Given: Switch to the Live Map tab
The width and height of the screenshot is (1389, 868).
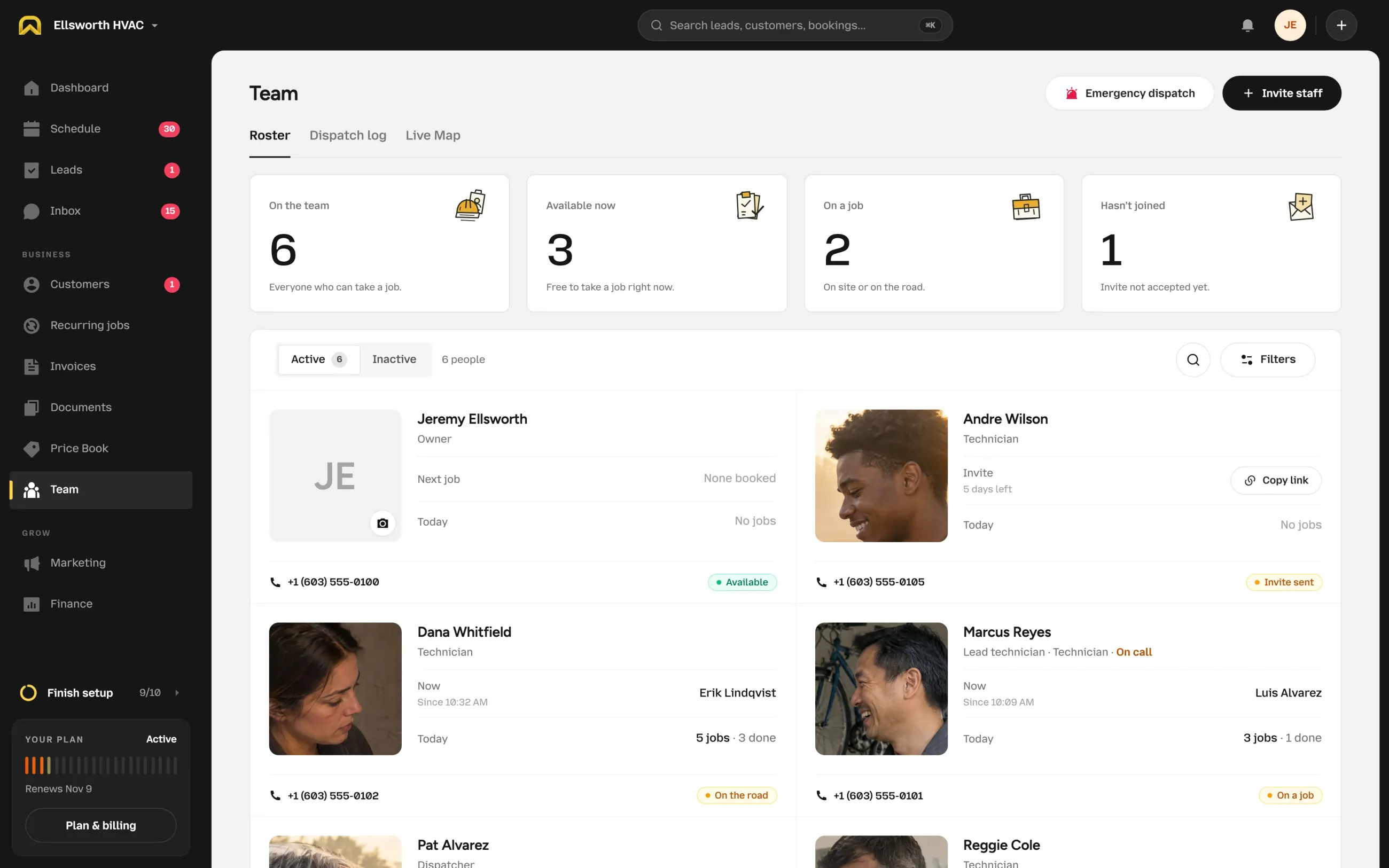Looking at the screenshot, I should 433,136.
